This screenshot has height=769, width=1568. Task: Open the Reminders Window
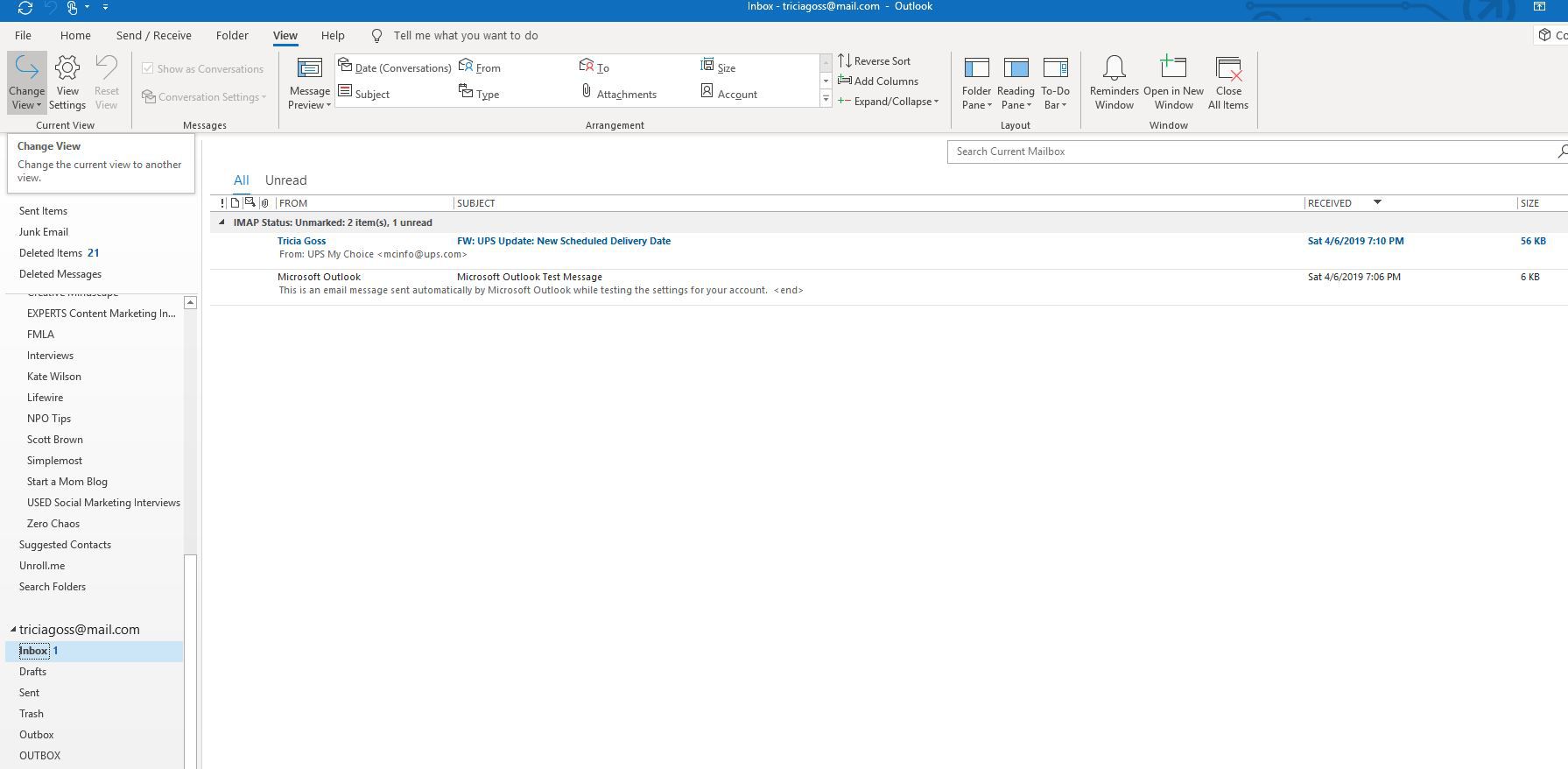[1114, 82]
